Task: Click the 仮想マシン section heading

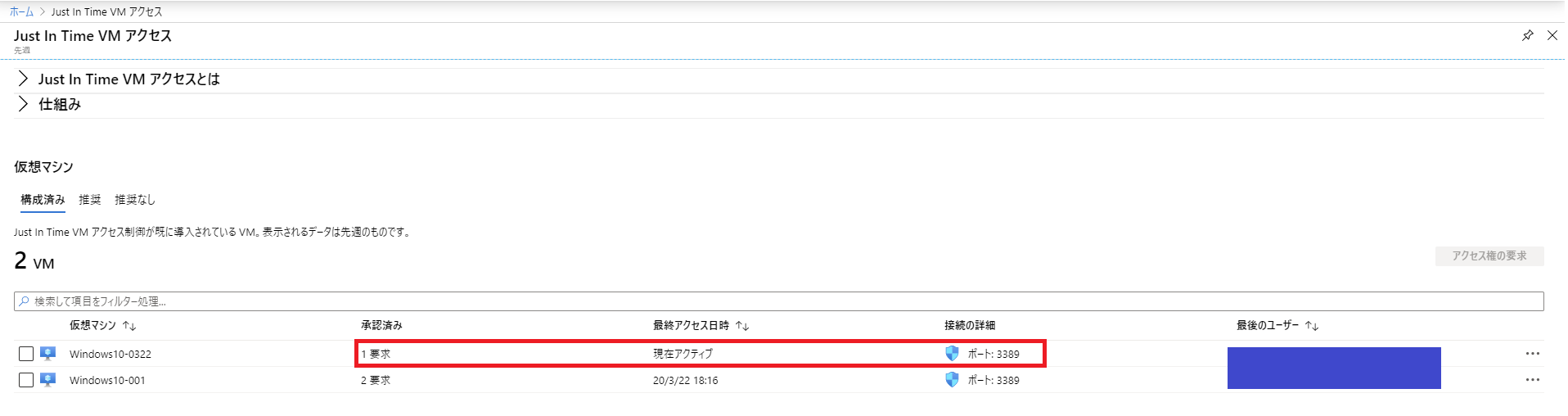Action: pyautogui.click(x=43, y=167)
